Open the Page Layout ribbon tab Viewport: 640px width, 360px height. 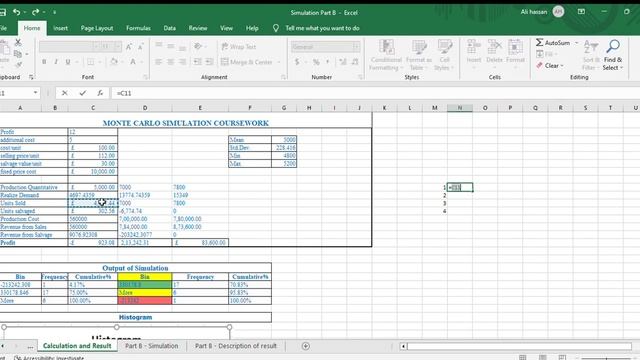click(x=97, y=28)
